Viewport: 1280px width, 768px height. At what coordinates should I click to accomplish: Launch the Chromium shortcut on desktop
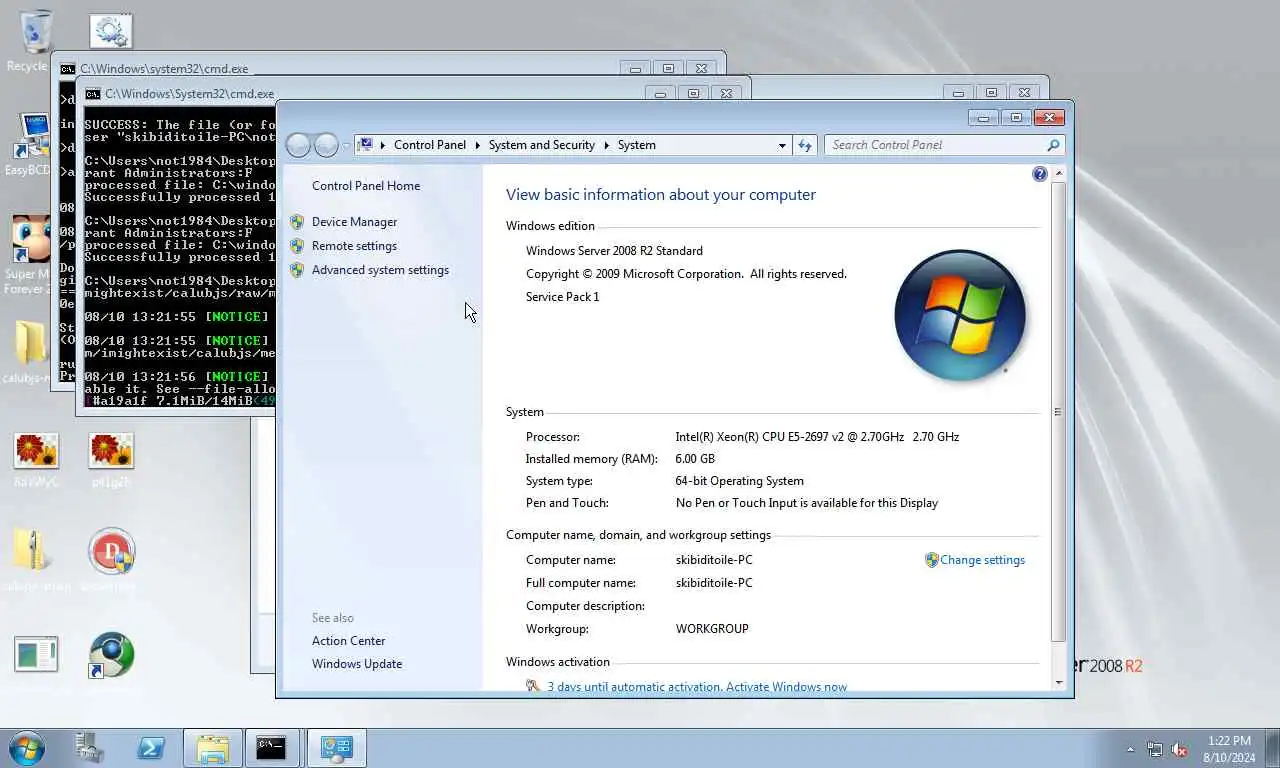(111, 655)
